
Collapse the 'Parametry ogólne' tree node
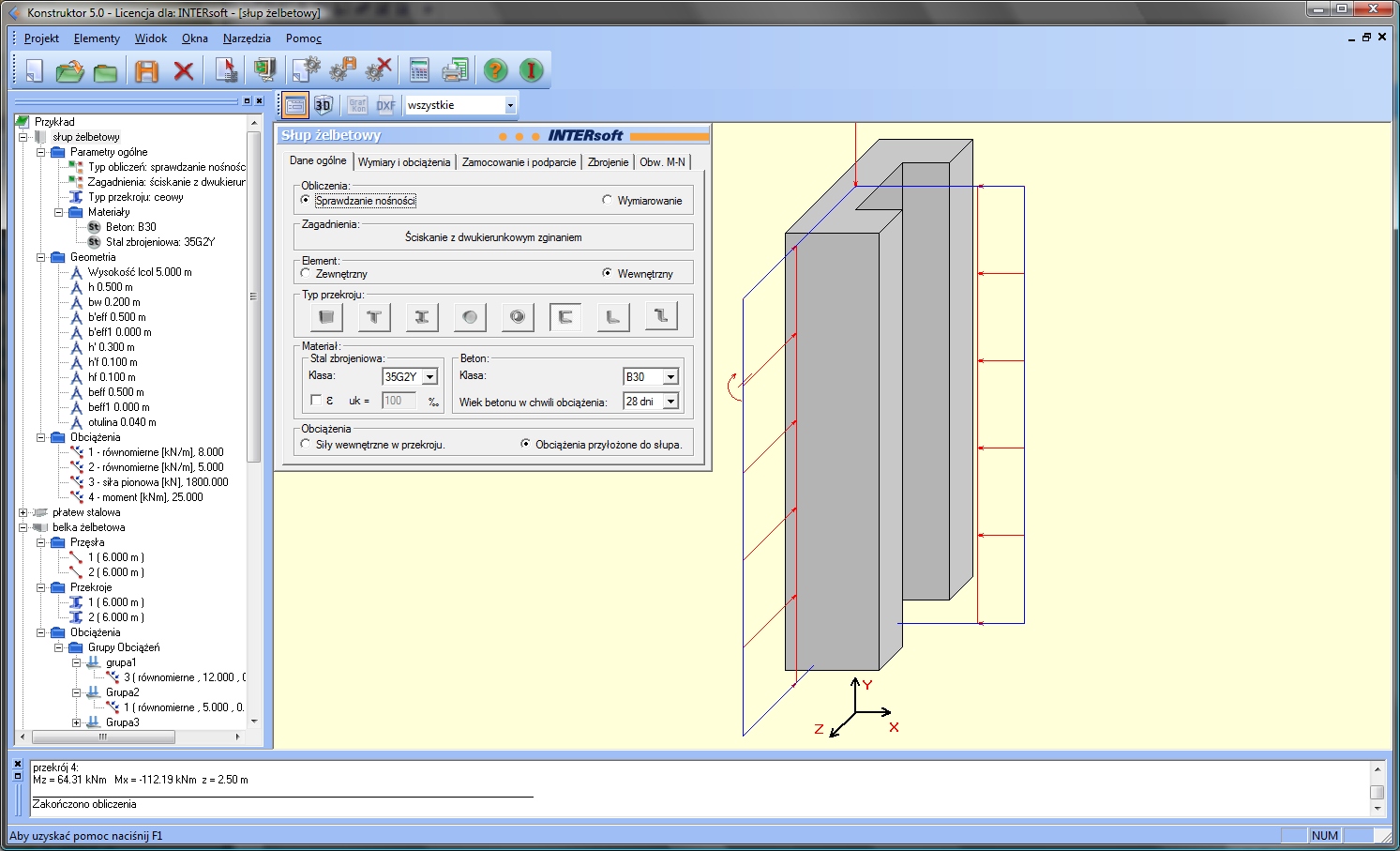click(x=41, y=152)
